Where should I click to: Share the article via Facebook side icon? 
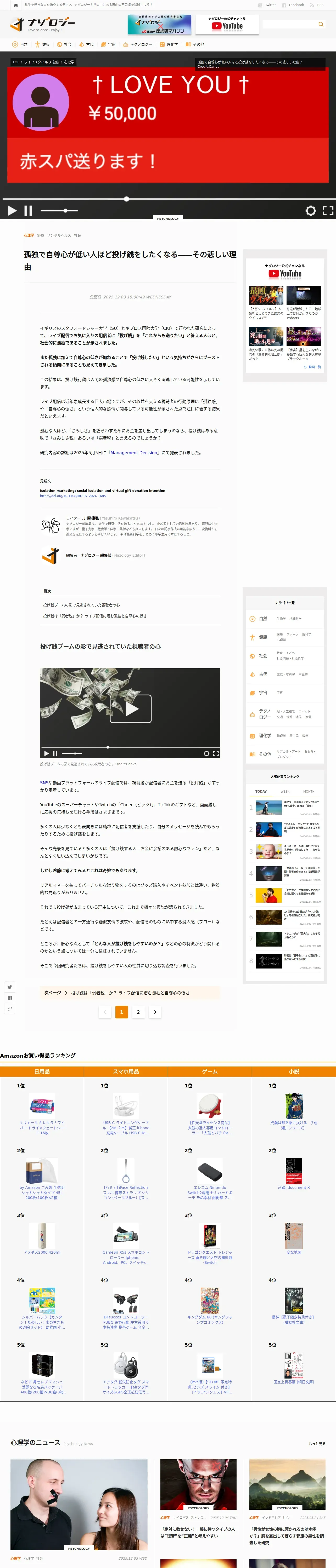pyautogui.click(x=10, y=998)
